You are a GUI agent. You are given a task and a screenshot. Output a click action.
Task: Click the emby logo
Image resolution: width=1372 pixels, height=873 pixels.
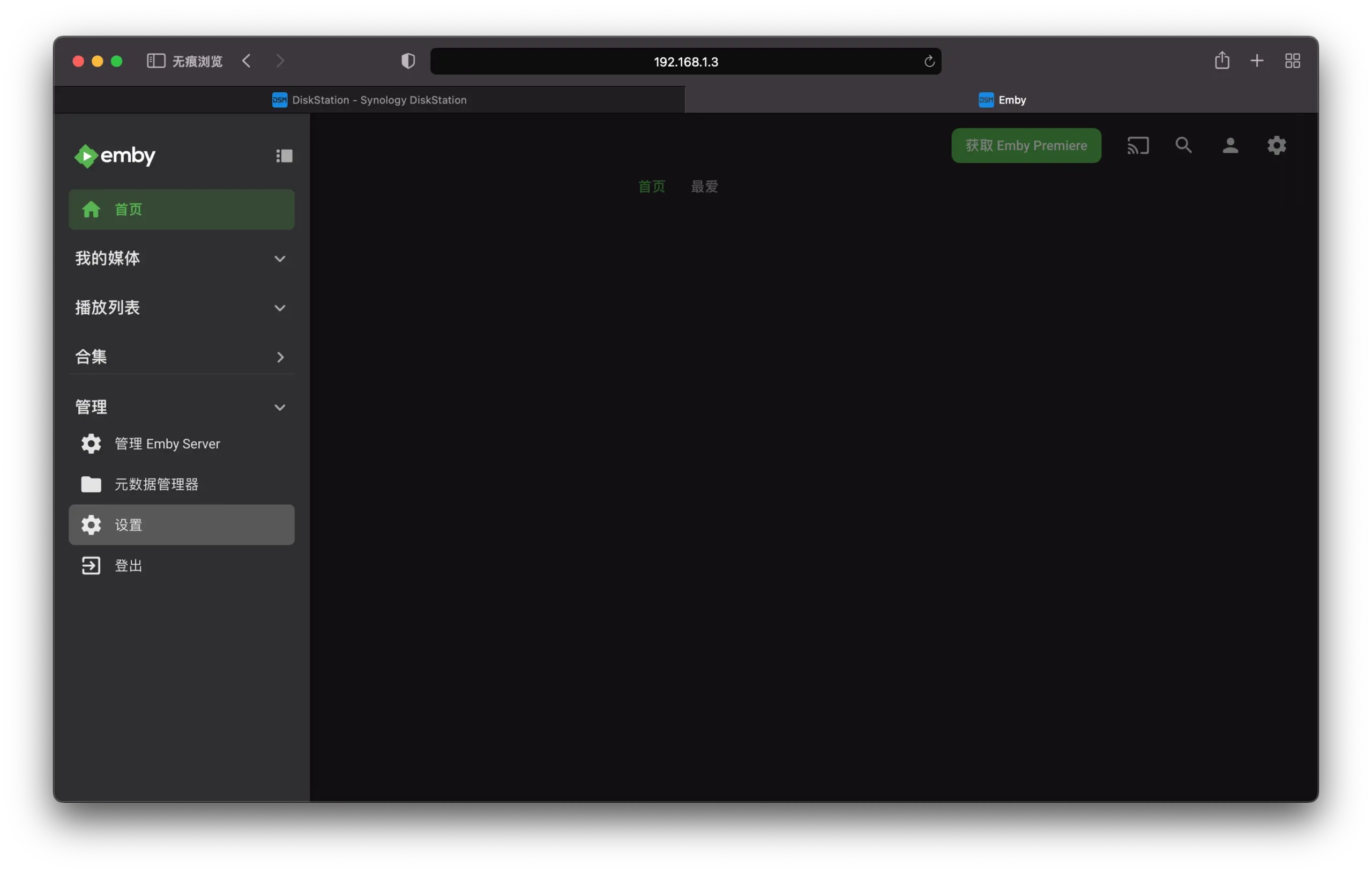pyautogui.click(x=115, y=156)
